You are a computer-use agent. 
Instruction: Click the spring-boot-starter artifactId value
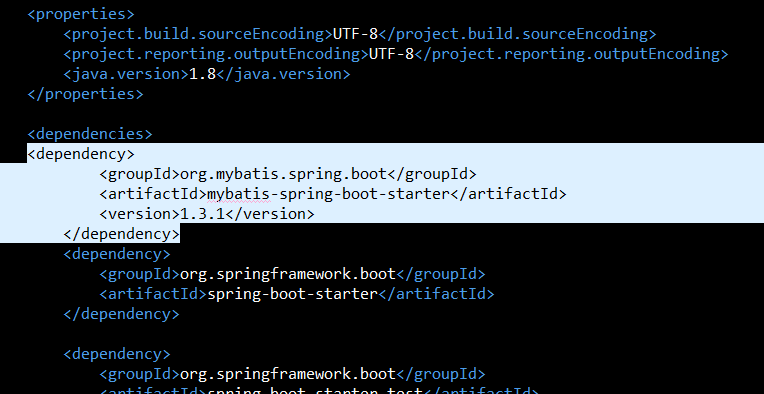tap(292, 294)
